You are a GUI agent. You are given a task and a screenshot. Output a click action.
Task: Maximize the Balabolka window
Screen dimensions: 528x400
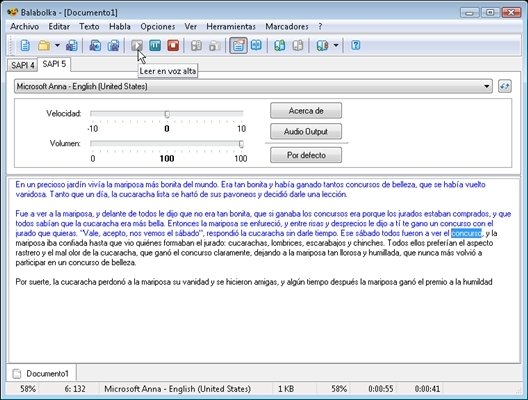490,13
